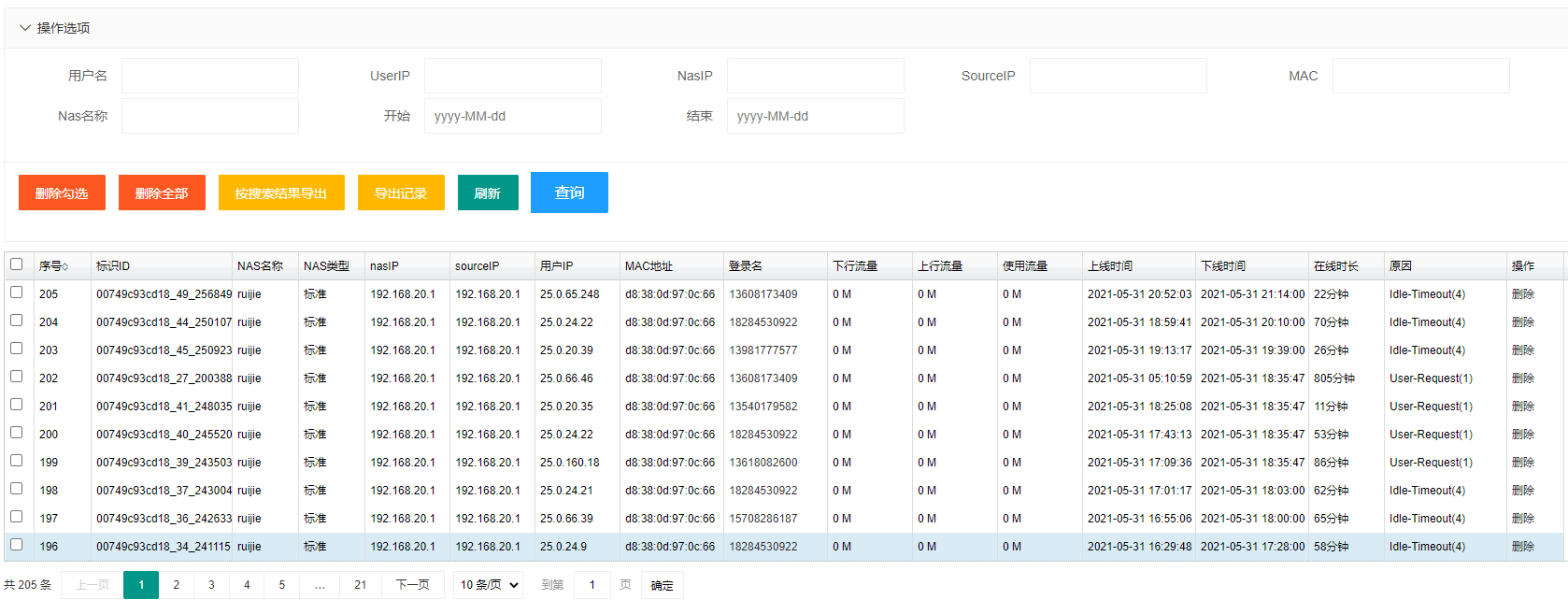Click the 导出记录 button
Image resolution: width=1568 pixels, height=614 pixels.
tap(401, 193)
